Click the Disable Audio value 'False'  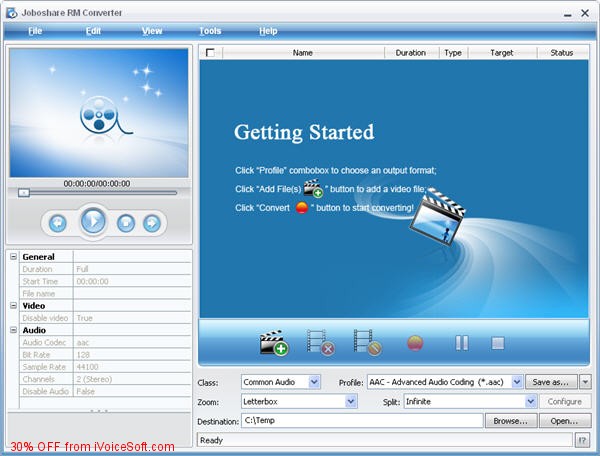[x=132, y=391]
